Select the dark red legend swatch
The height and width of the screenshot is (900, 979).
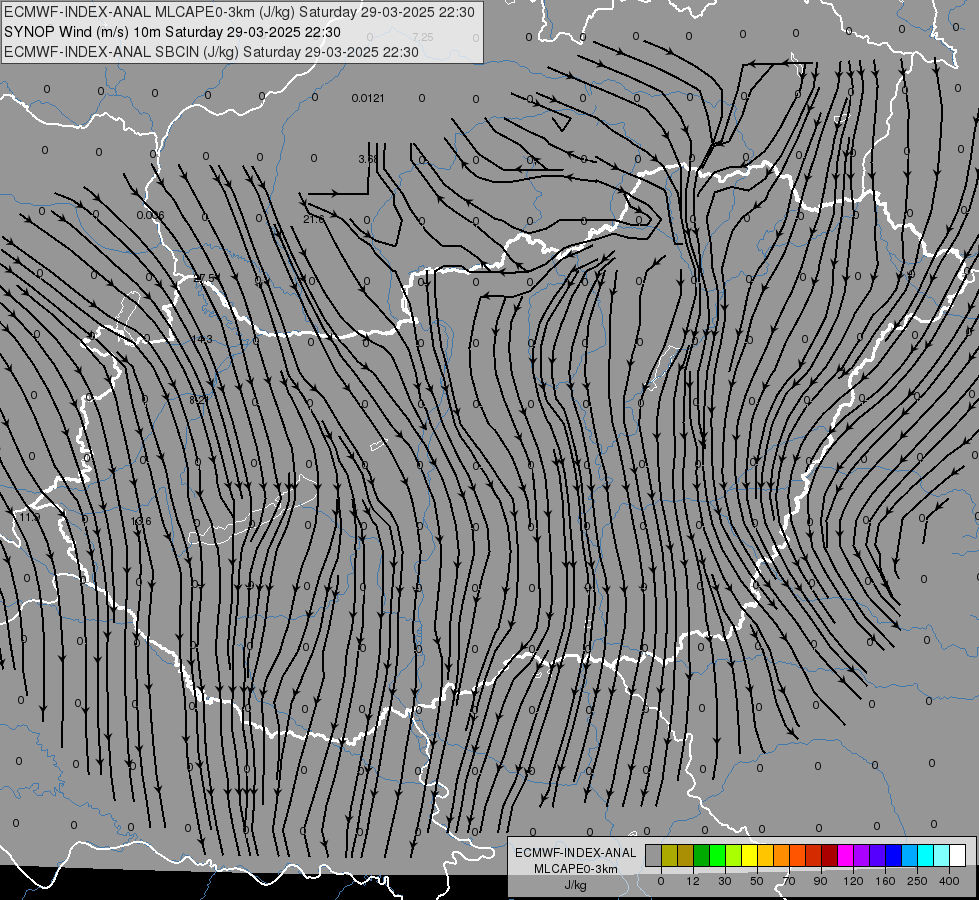[x=829, y=855]
